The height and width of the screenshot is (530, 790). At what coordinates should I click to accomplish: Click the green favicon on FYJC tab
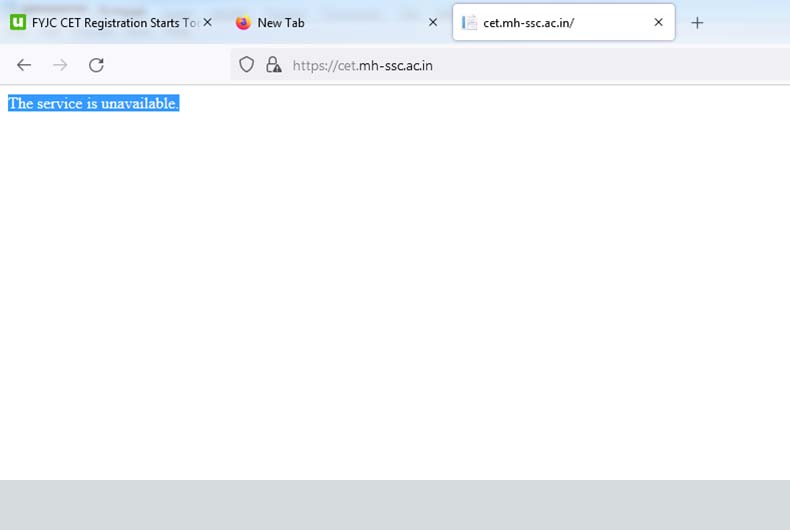coord(18,22)
